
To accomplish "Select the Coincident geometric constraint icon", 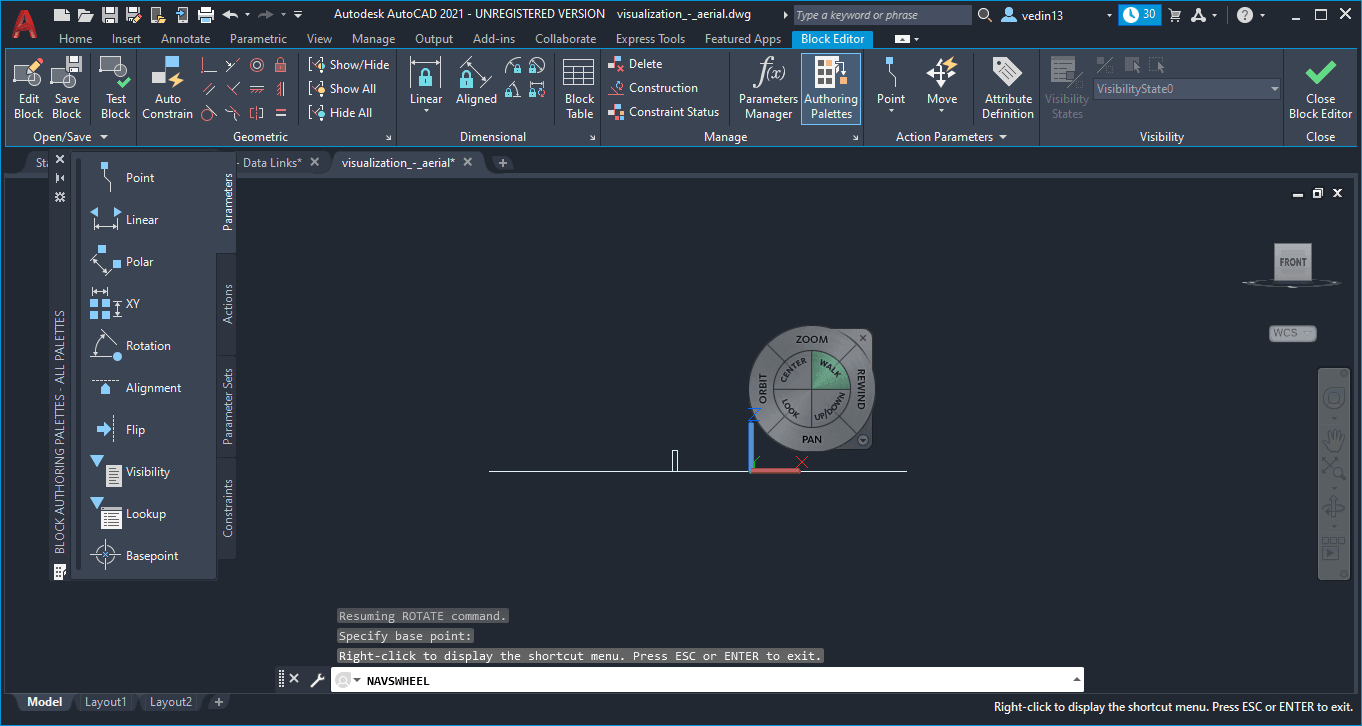I will pyautogui.click(x=209, y=65).
